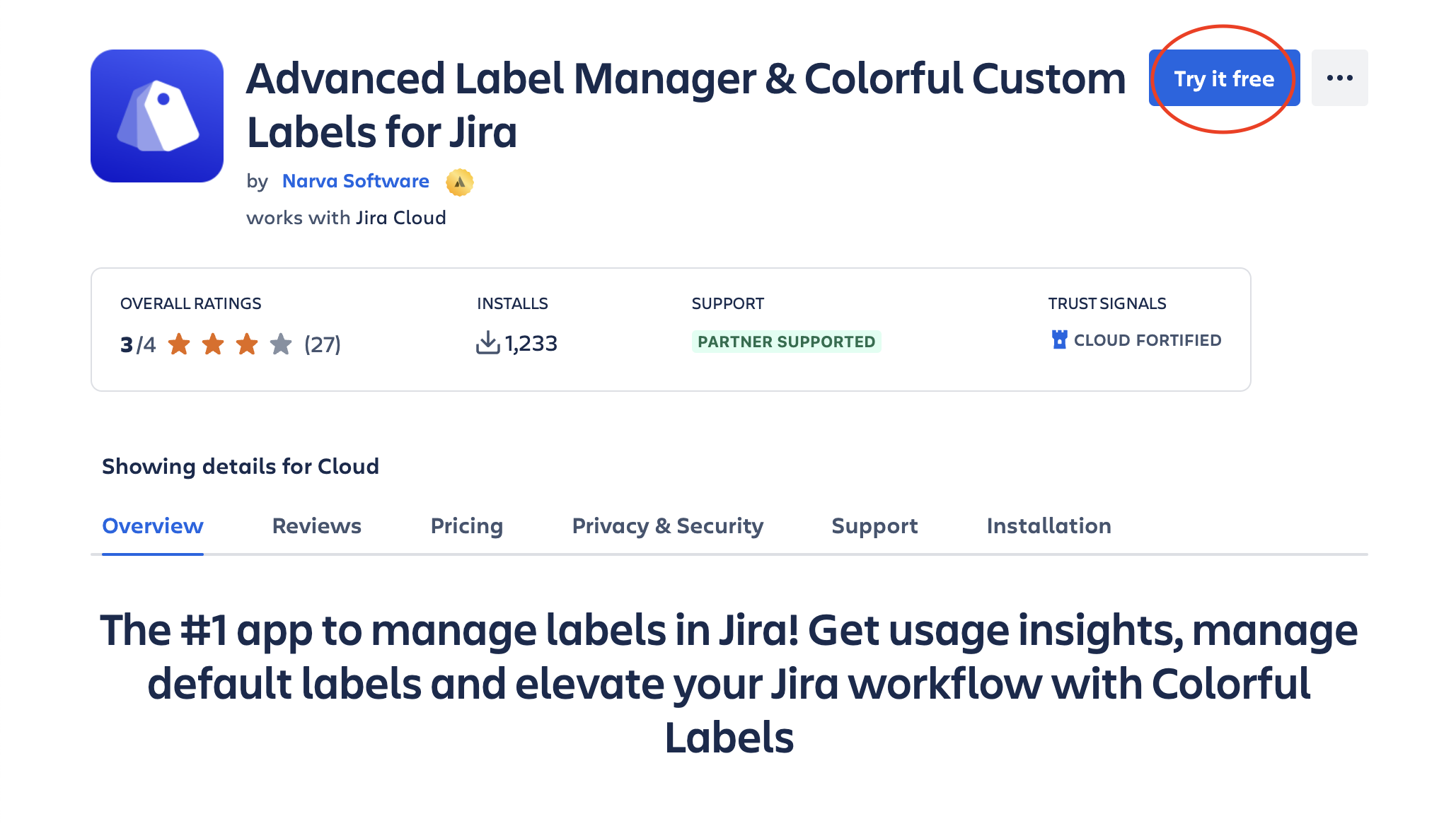
Task: Click the (27) review count
Action: tap(323, 344)
